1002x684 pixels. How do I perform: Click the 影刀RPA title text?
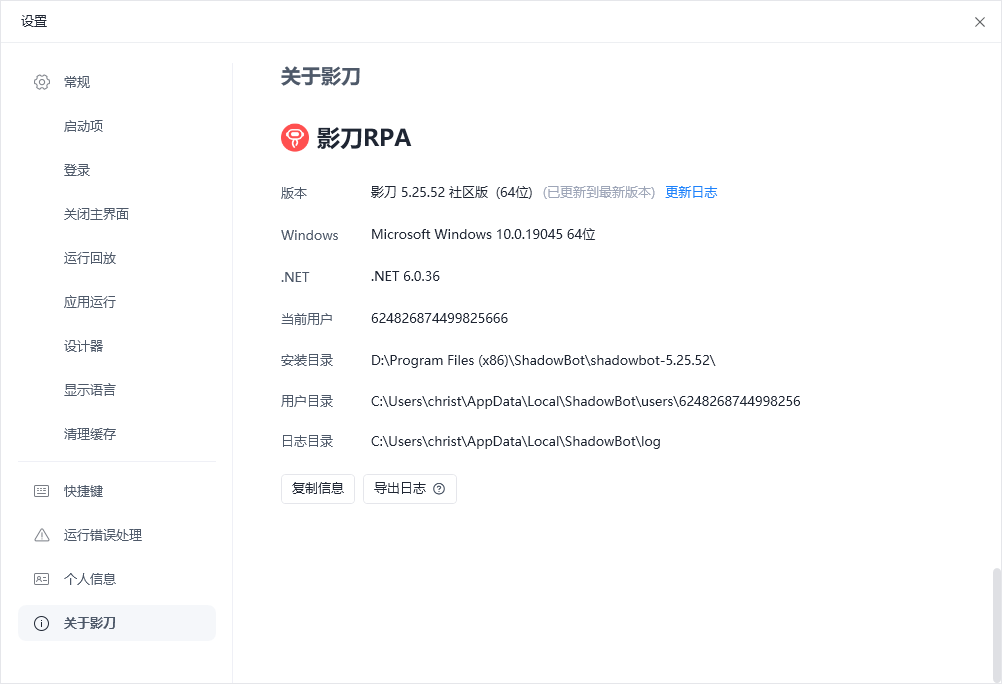[x=364, y=138]
